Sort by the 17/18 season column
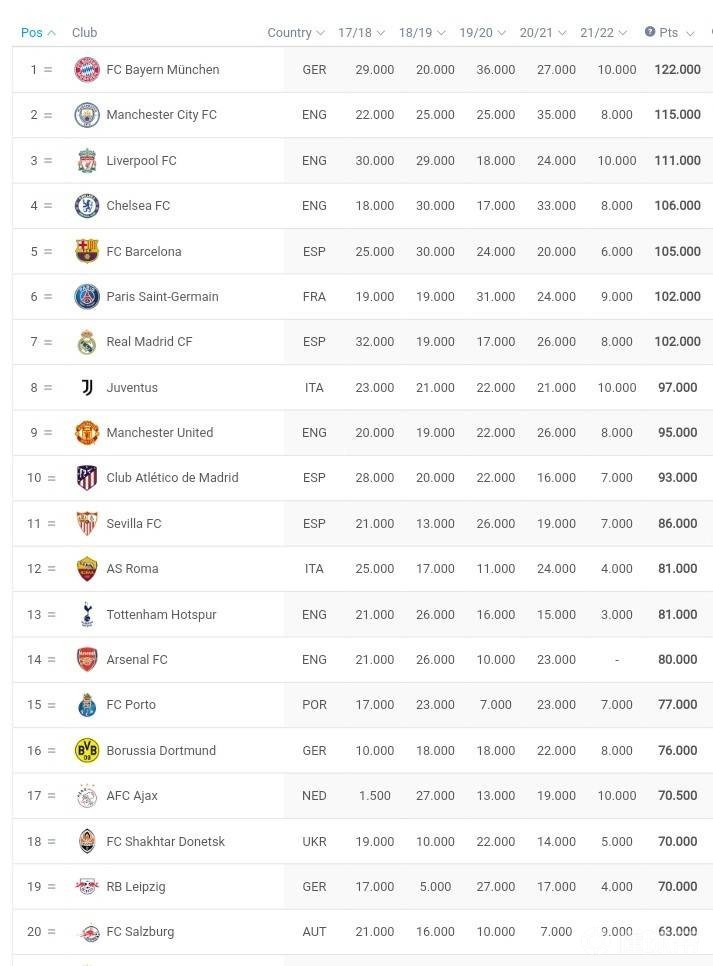This screenshot has width=713, height=966. tap(361, 32)
